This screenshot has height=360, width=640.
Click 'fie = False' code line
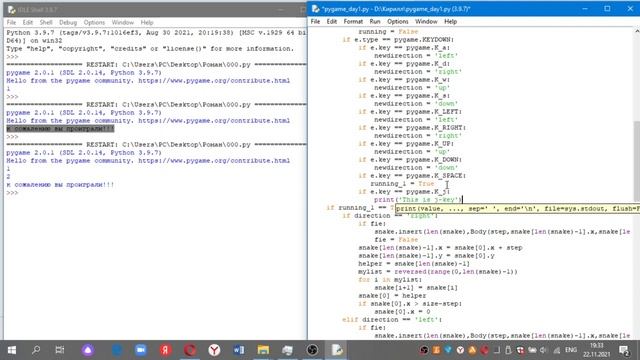(x=396, y=240)
